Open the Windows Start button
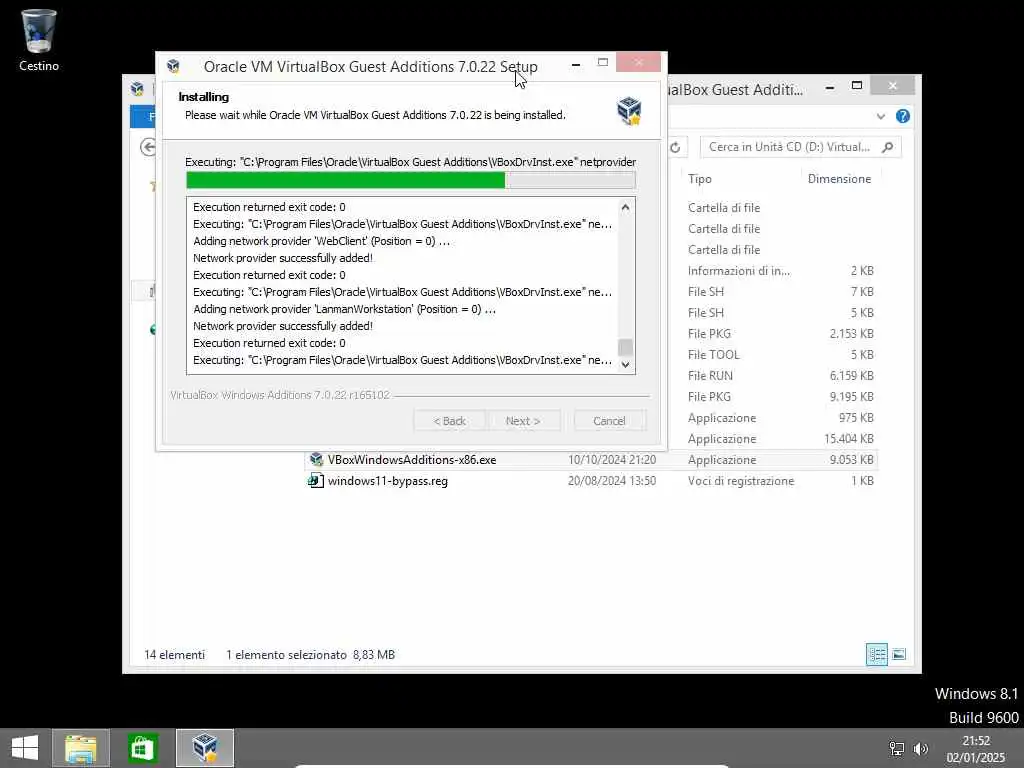This screenshot has width=1024, height=768. pyautogui.click(x=25, y=748)
